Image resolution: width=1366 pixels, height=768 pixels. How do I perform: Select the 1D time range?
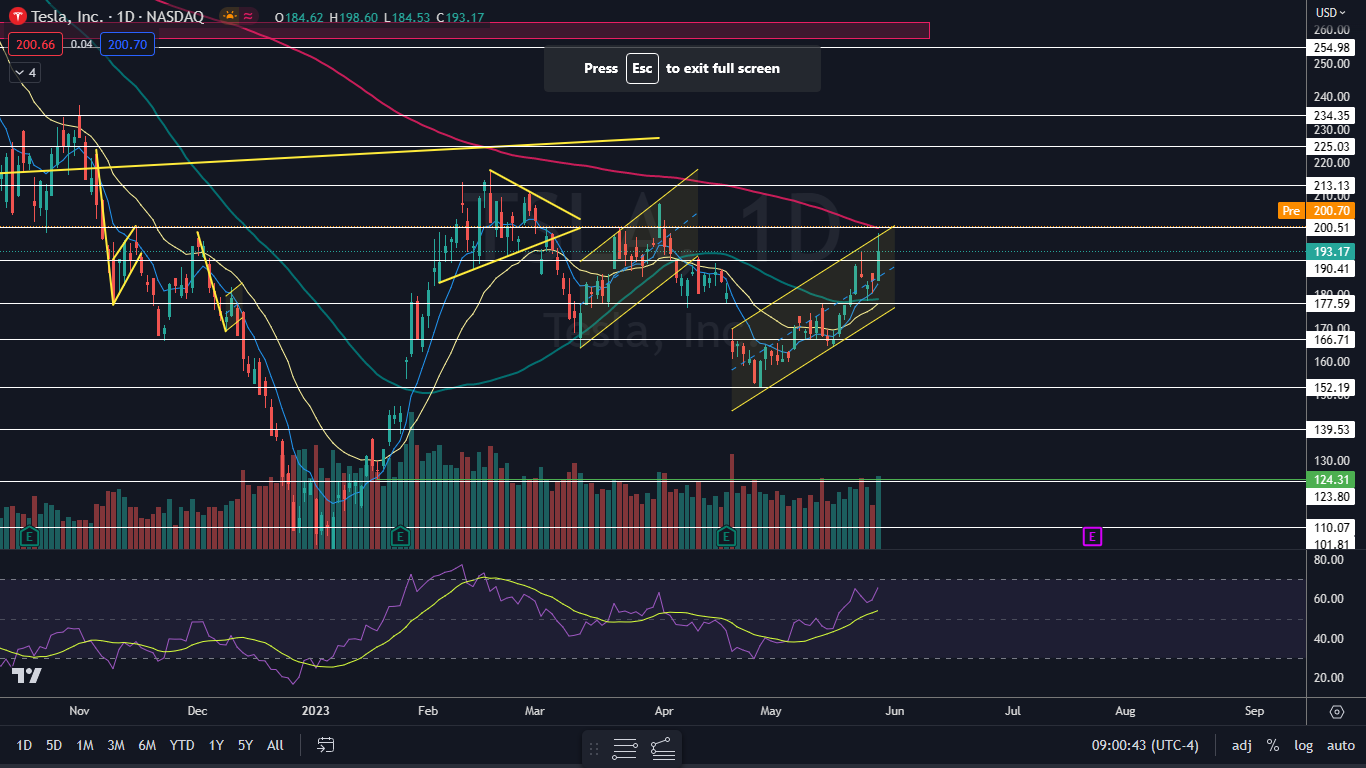point(24,745)
